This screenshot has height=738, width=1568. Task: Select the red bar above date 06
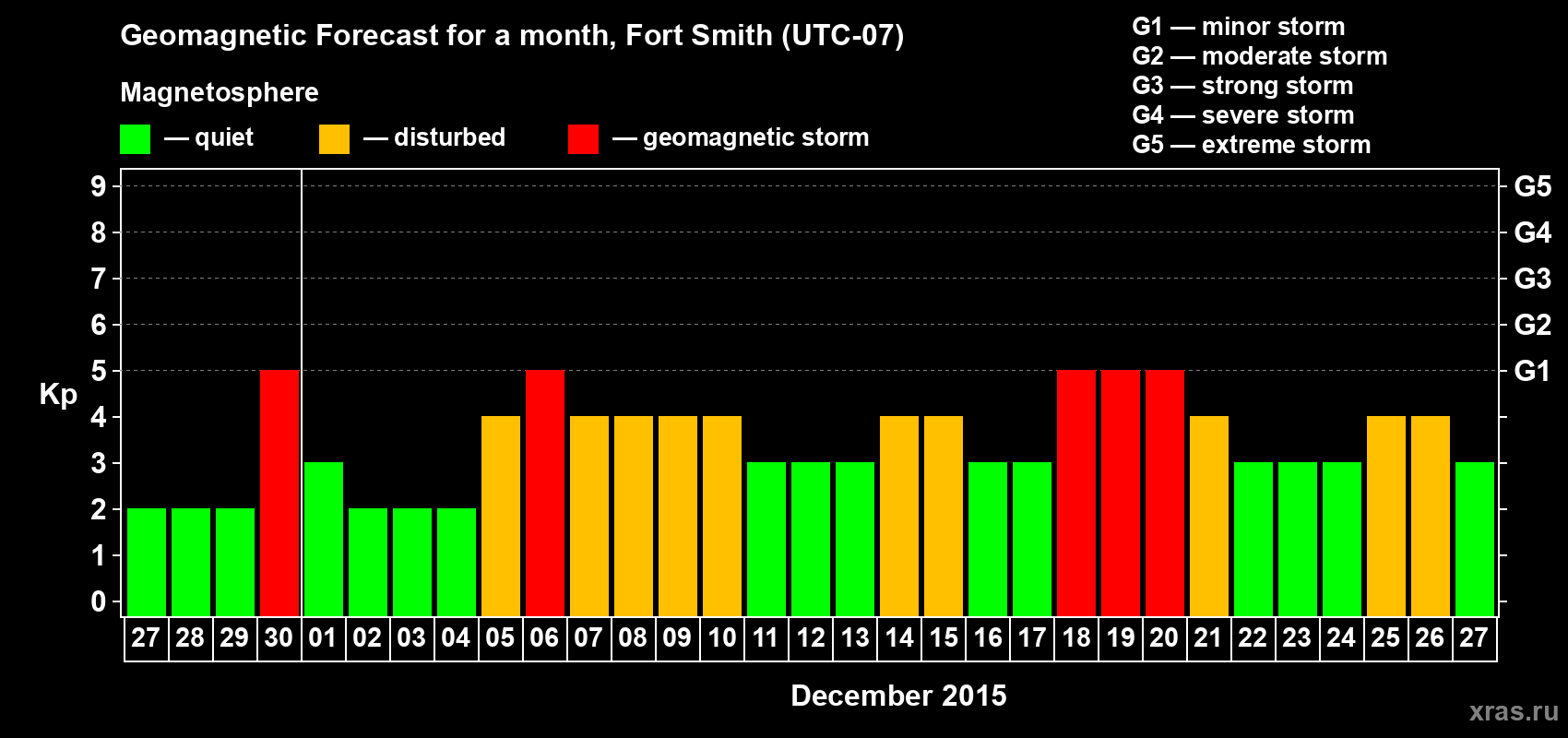545,493
